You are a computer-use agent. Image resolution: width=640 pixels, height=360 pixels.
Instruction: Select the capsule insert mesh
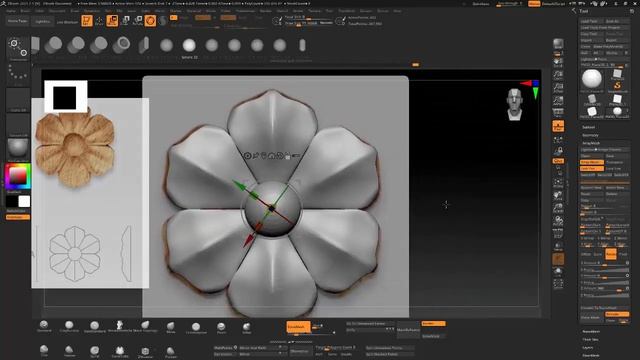[302, 45]
